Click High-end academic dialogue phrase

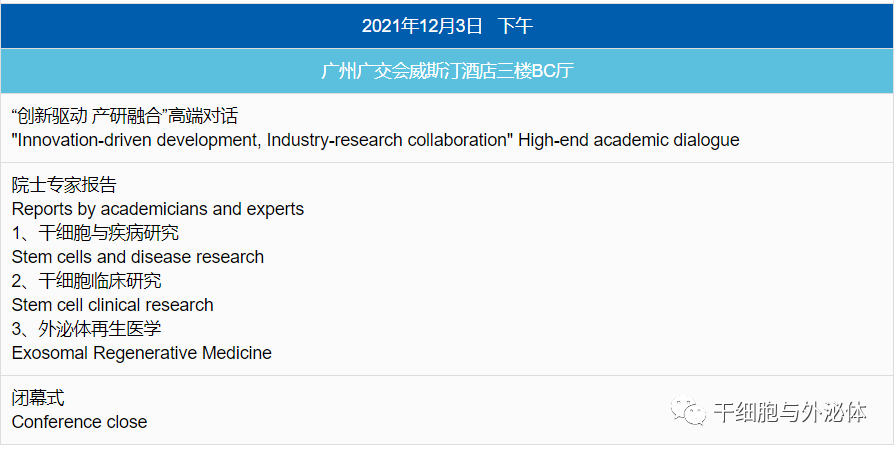(x=629, y=140)
